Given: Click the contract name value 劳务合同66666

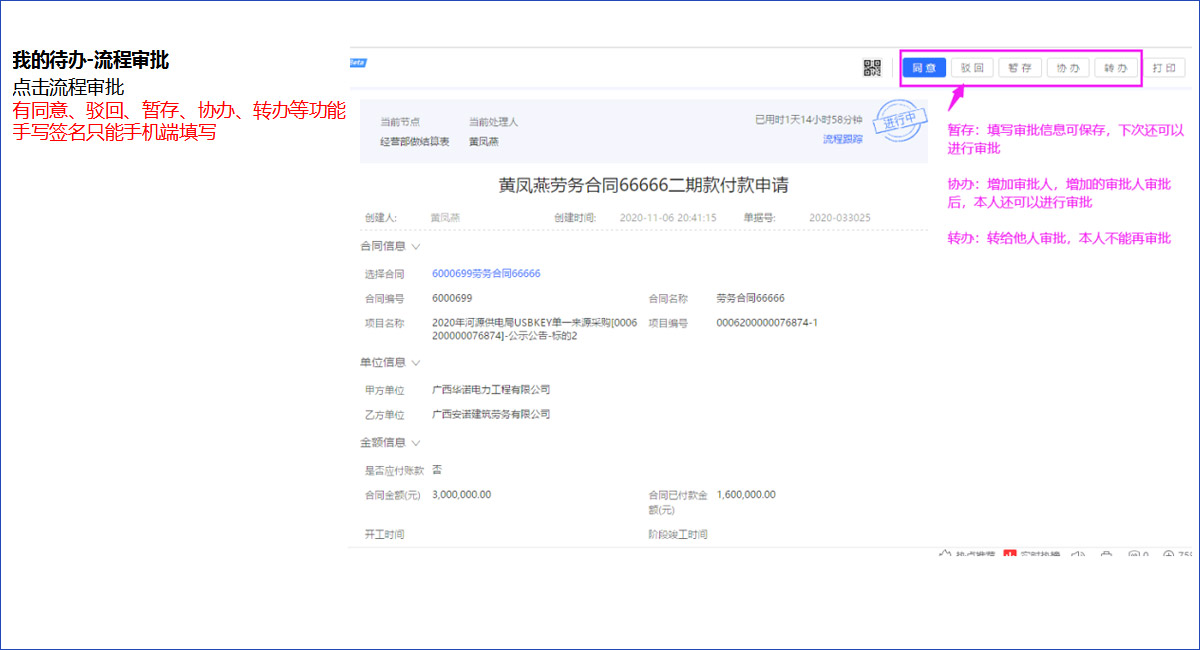Looking at the screenshot, I should (751, 298).
